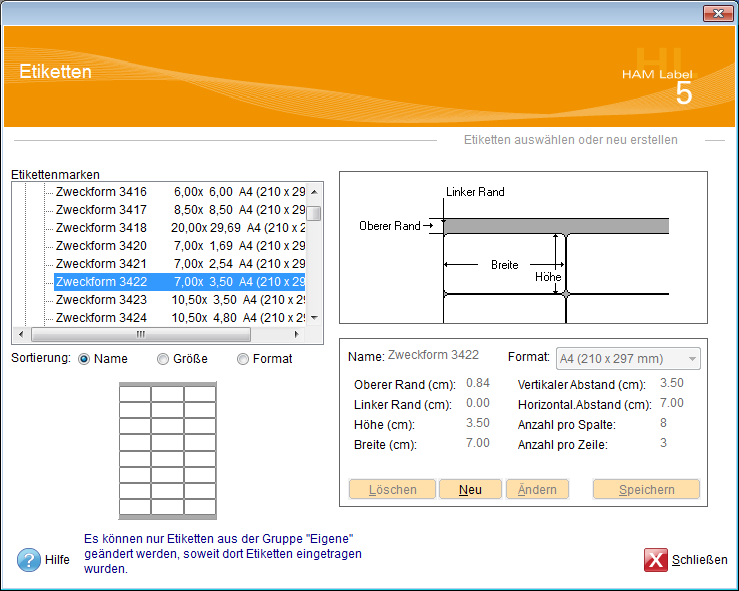Click the vertical scrollbar thumb of label list

pyautogui.click(x=314, y=213)
